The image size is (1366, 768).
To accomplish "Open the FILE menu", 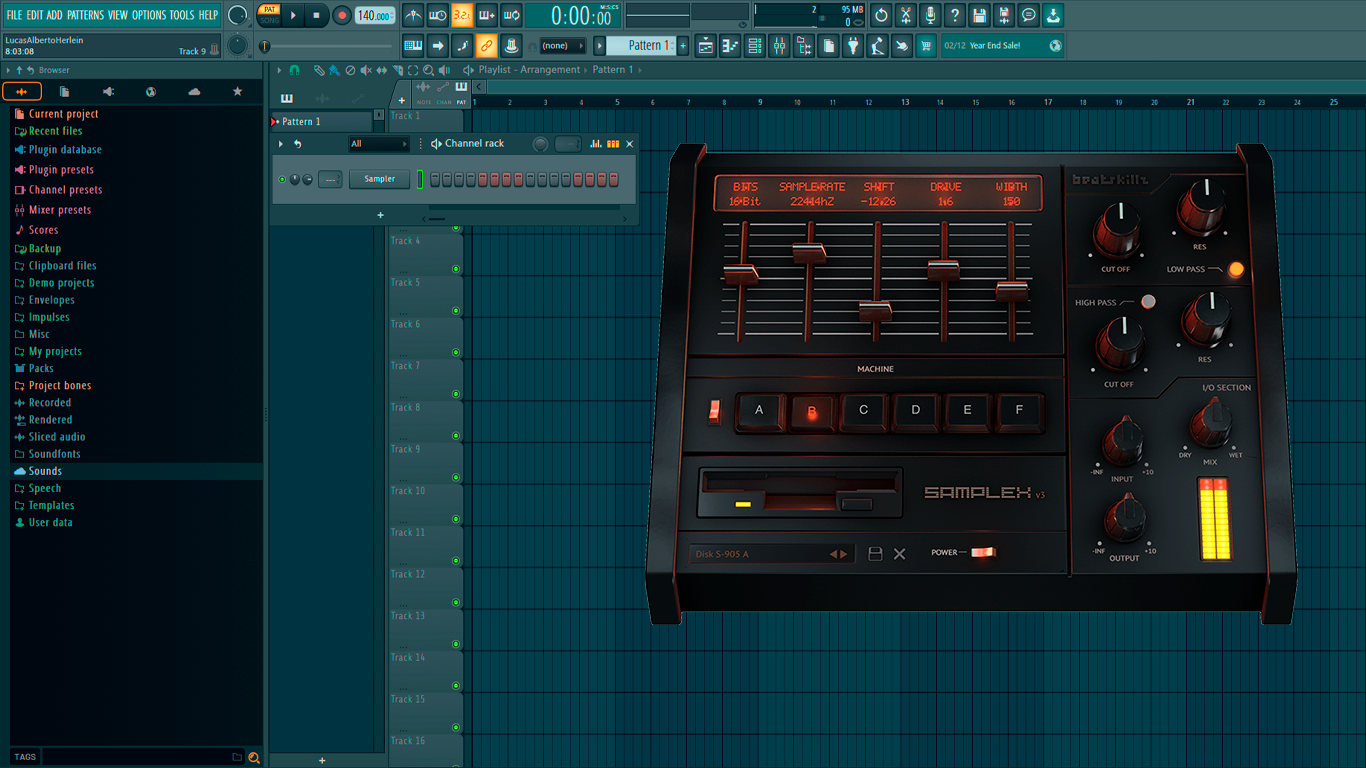I will (14, 15).
